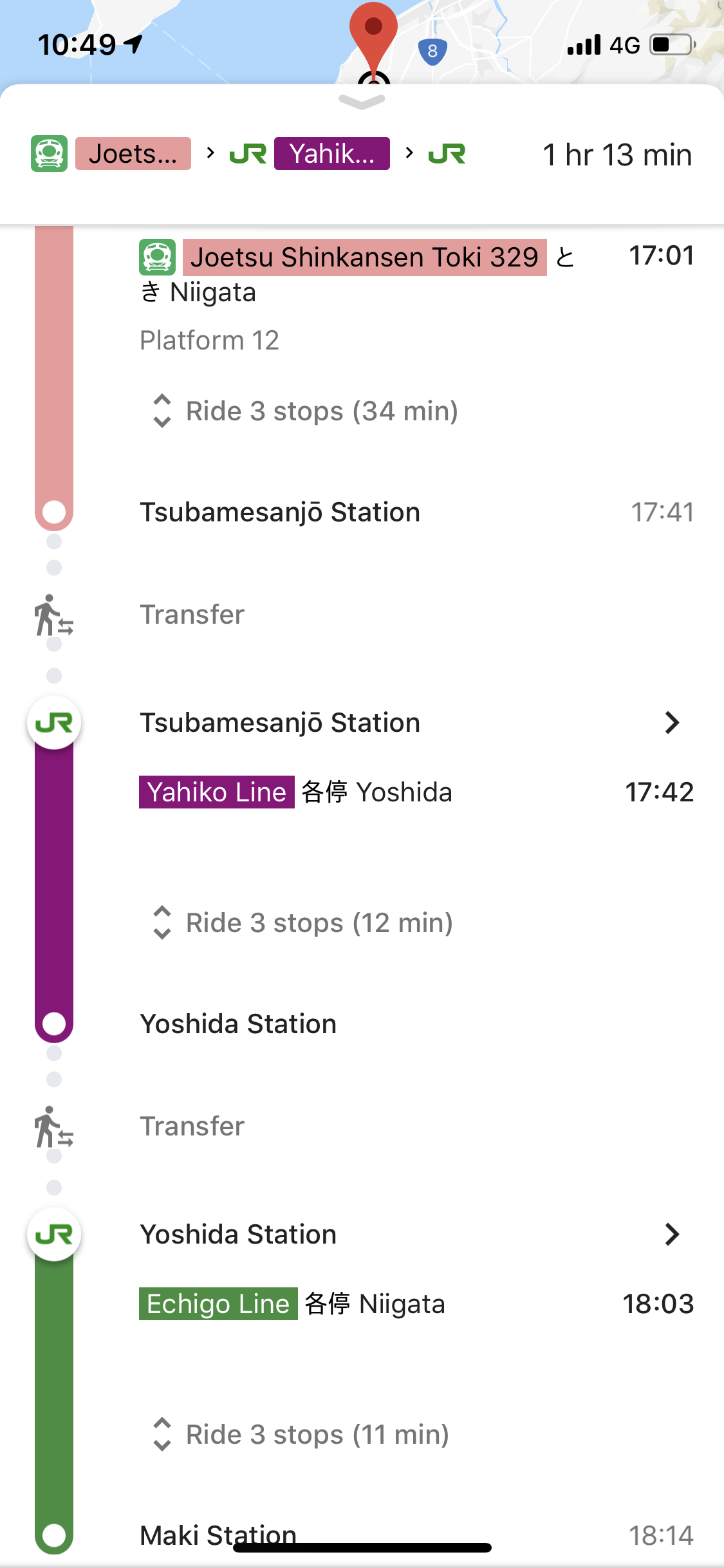The image size is (724, 1568).
Task: Tap the first walking Transfer icon
Action: point(53,615)
